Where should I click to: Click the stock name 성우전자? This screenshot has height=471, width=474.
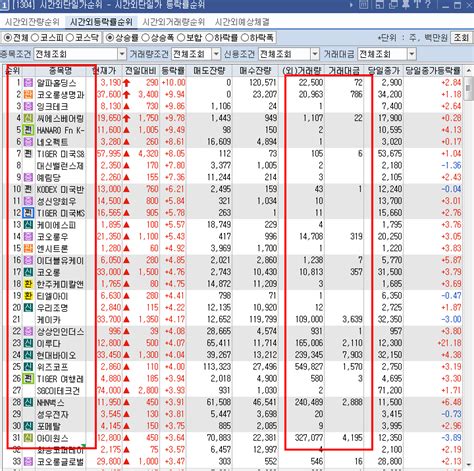(x=52, y=414)
